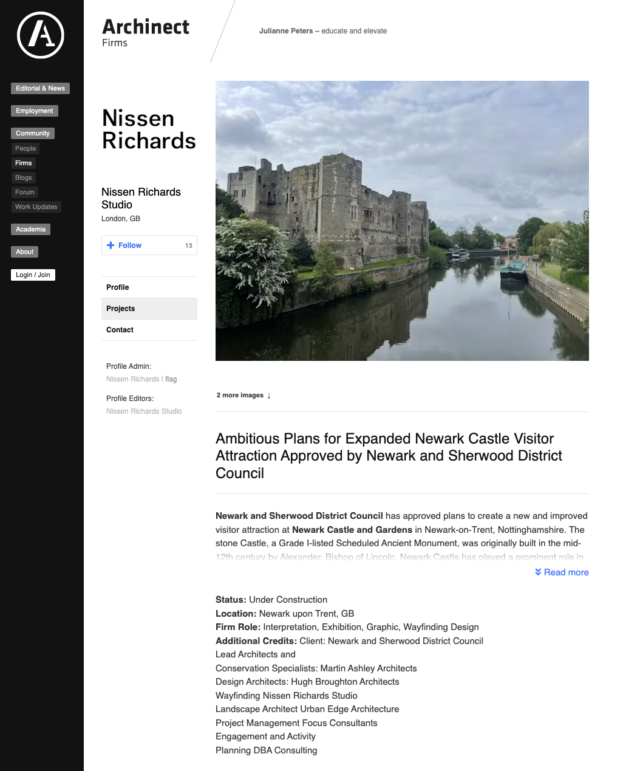Select Firms in the sidebar
The width and height of the screenshot is (640, 771).
pos(24,162)
